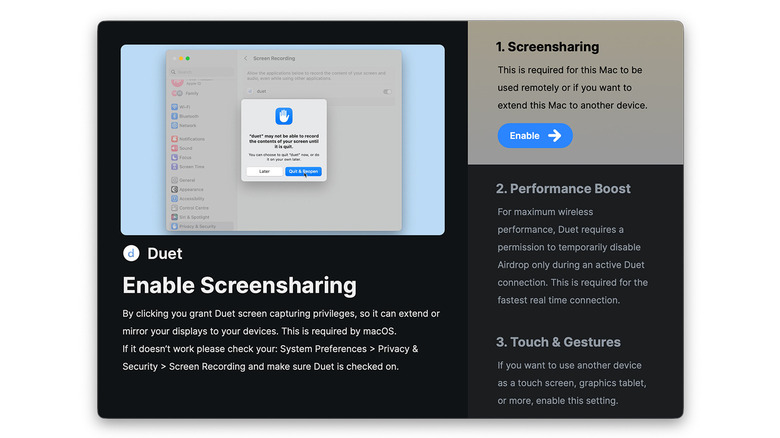Click the blue hand privacy icon

284,116
